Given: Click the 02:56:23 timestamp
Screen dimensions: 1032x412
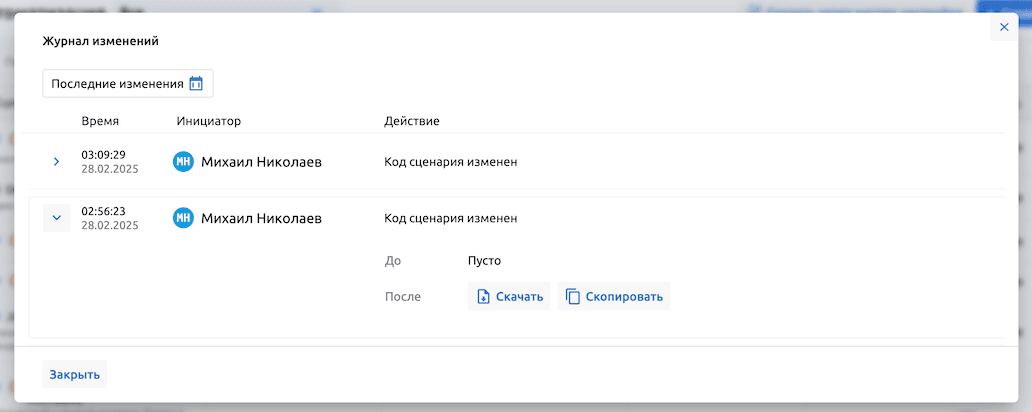Looking at the screenshot, I should 103,211.
